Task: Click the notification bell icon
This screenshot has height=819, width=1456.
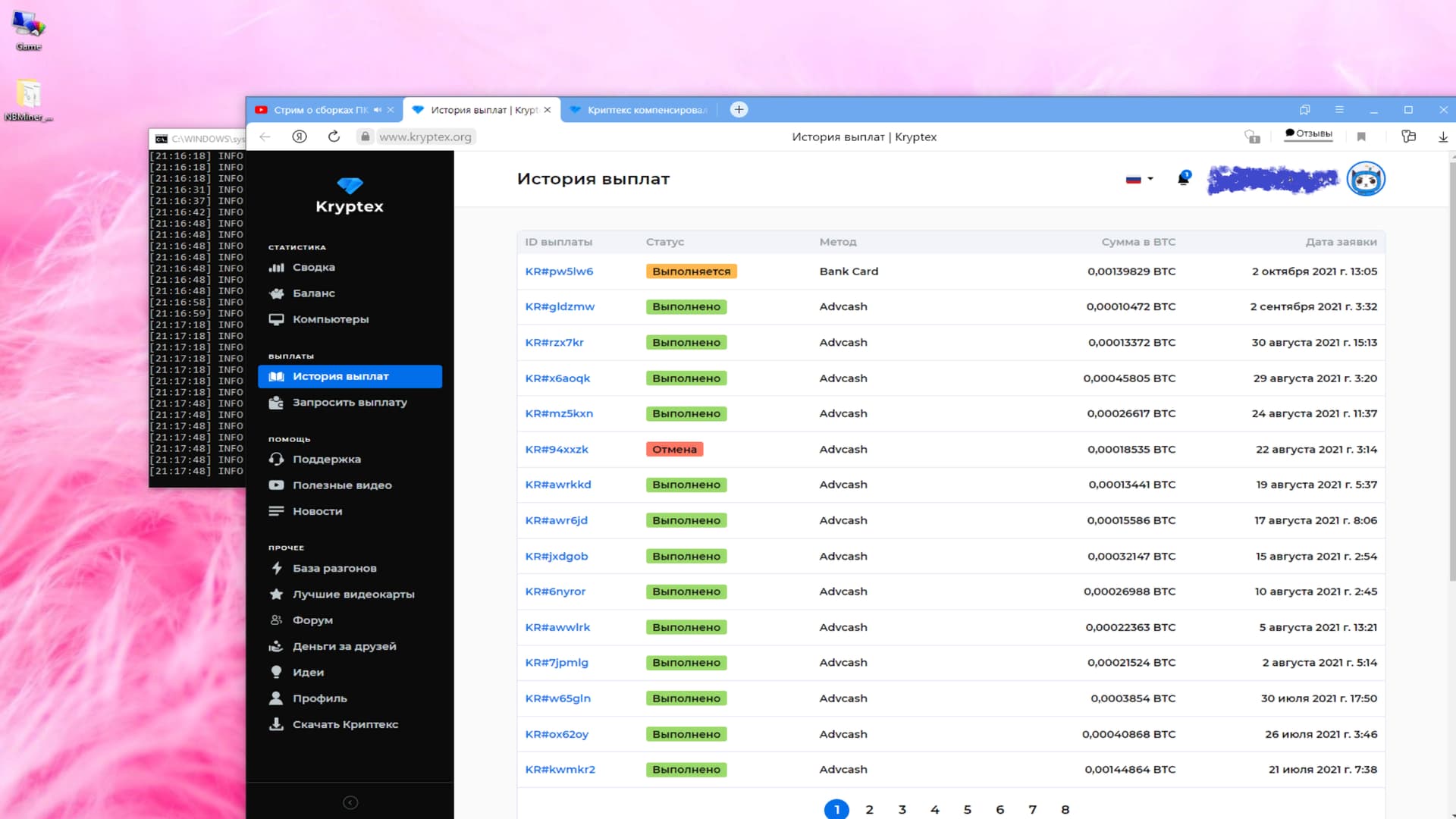Action: (x=1183, y=179)
